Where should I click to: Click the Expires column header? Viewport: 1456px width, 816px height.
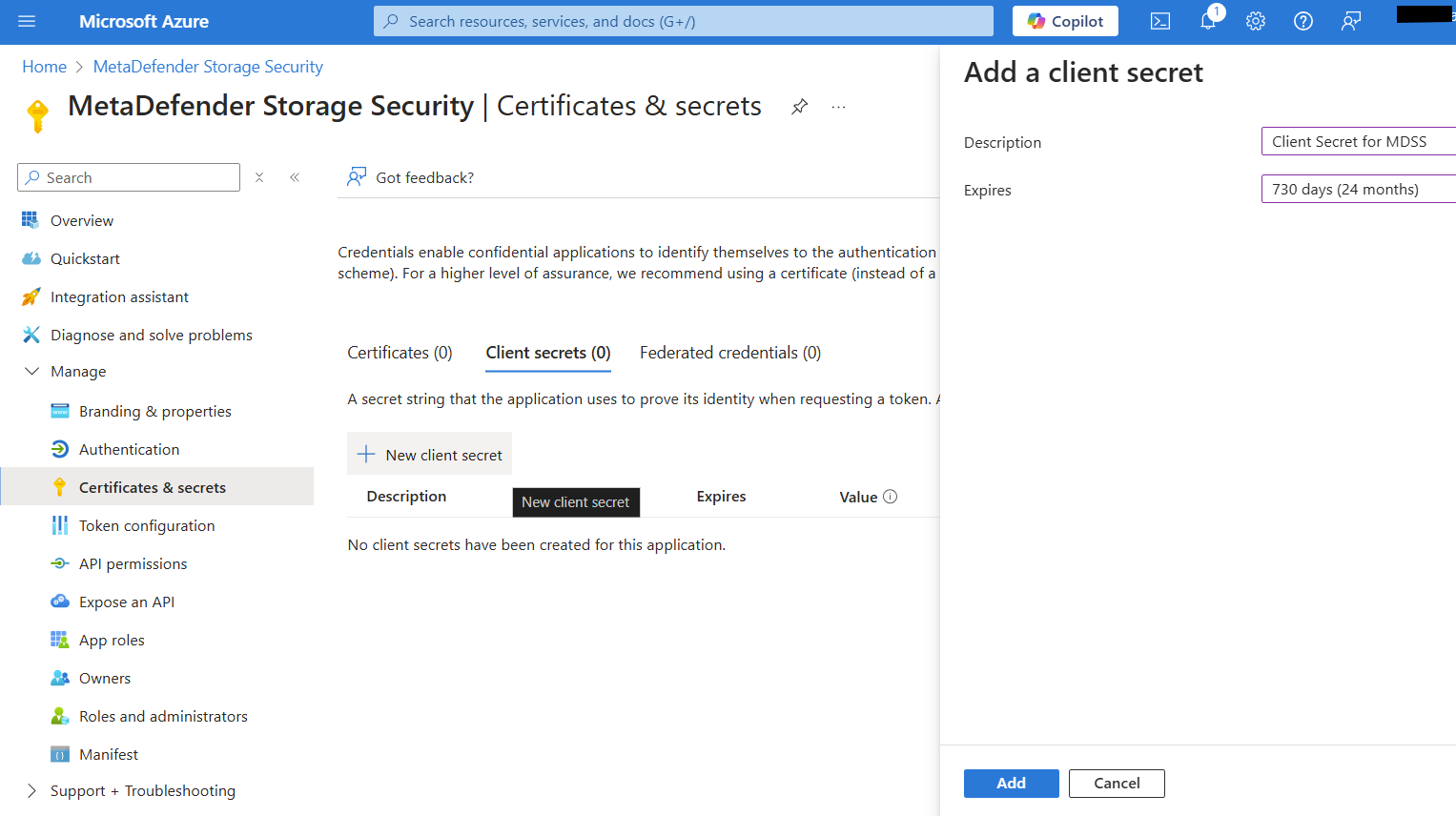click(721, 497)
